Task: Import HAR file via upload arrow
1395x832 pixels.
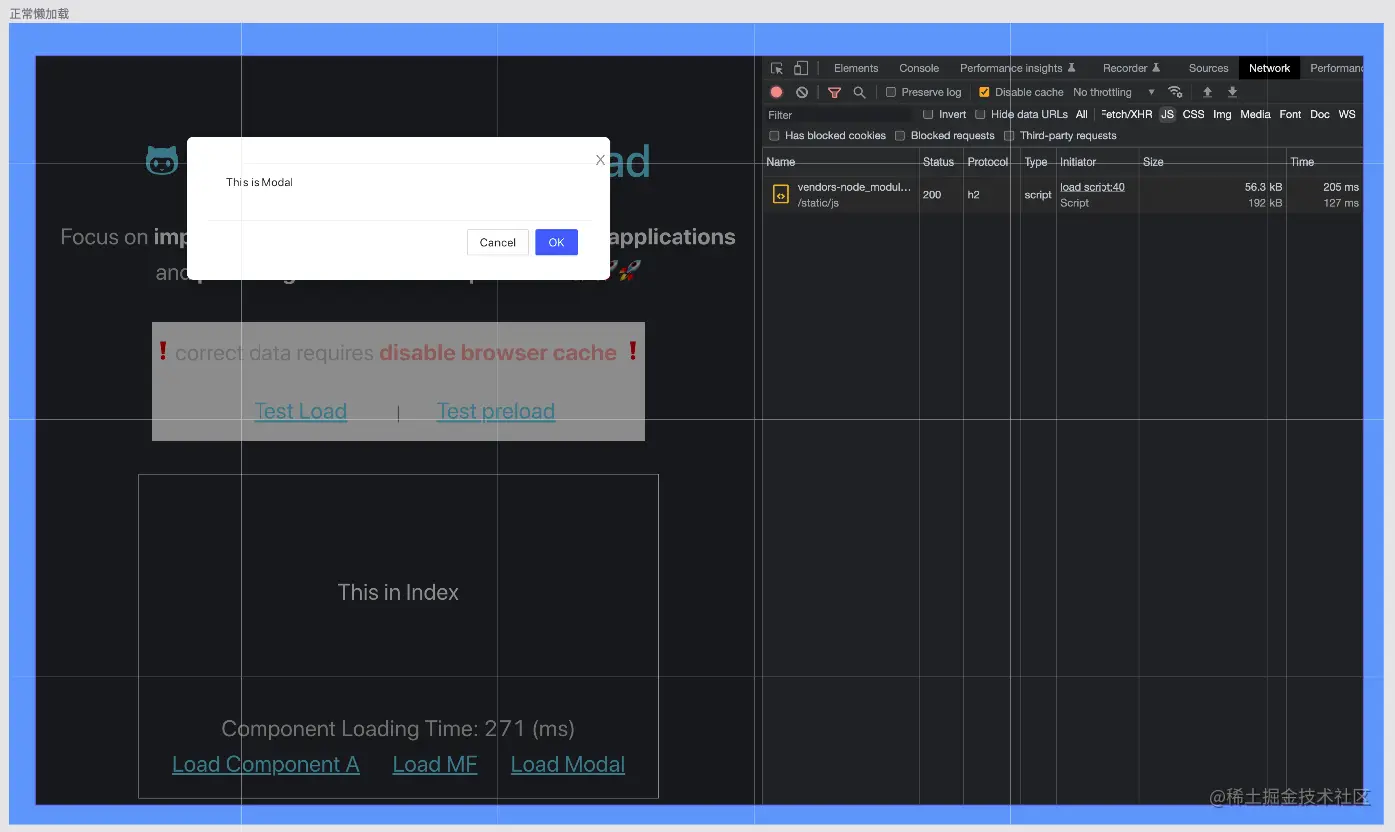Action: point(1207,91)
